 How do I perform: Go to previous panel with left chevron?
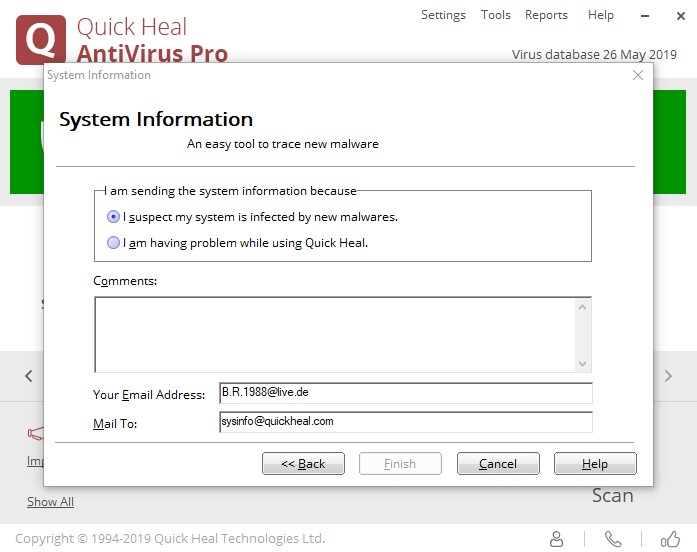pos(29,376)
